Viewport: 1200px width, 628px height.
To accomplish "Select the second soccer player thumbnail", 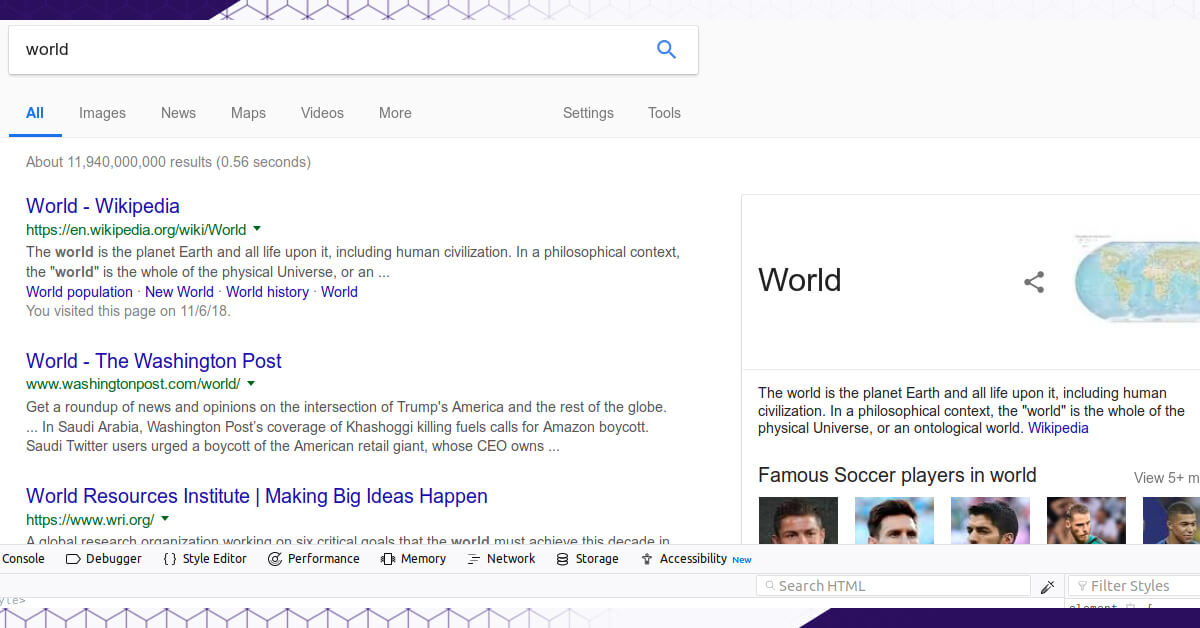I will 894,521.
